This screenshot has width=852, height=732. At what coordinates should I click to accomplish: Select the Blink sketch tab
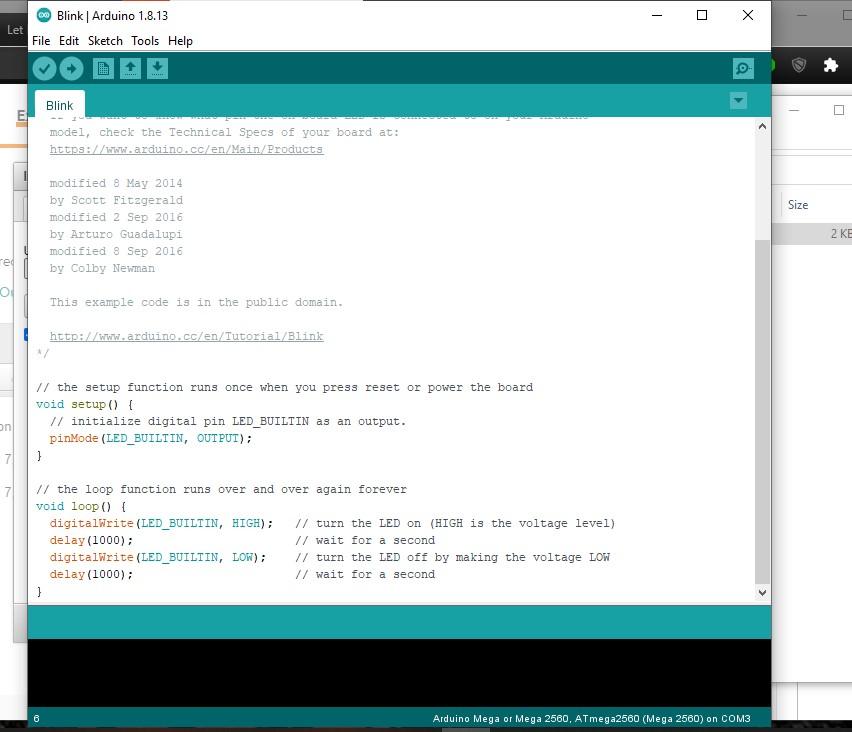click(x=59, y=104)
